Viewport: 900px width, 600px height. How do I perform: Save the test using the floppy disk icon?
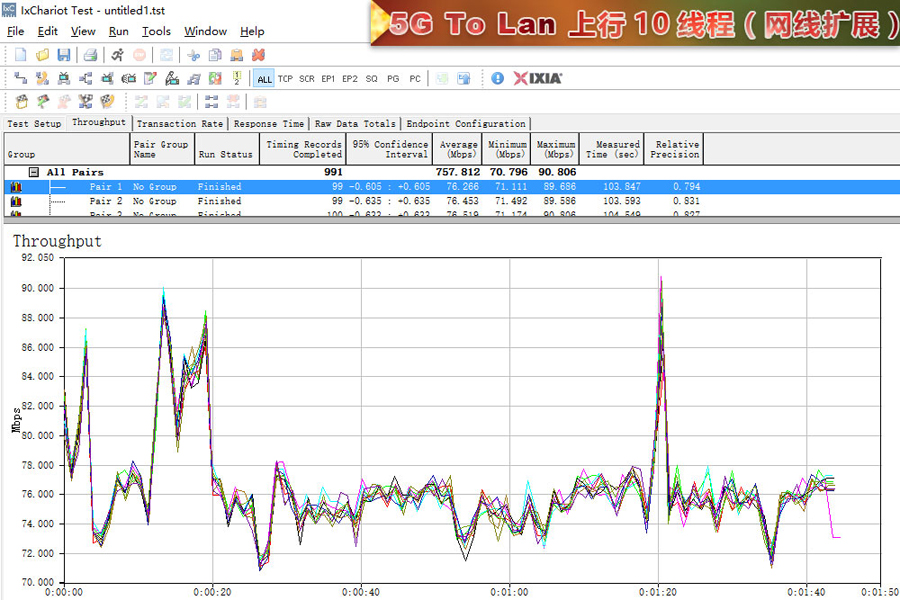[63, 55]
